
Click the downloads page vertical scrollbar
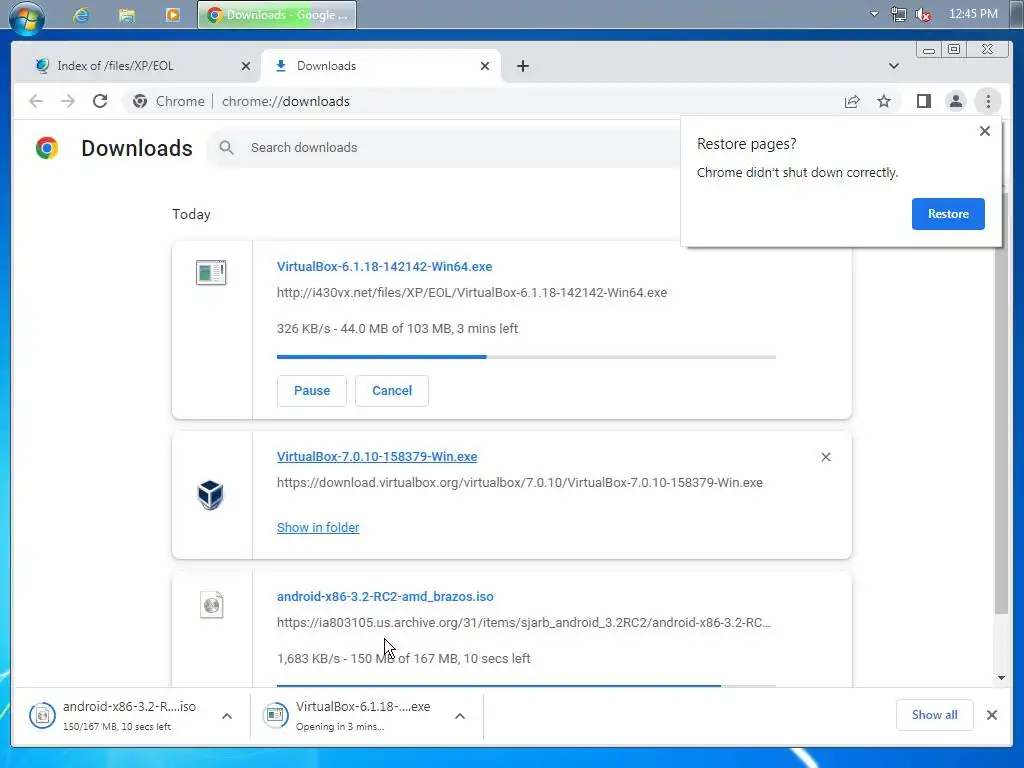click(x=1001, y=403)
